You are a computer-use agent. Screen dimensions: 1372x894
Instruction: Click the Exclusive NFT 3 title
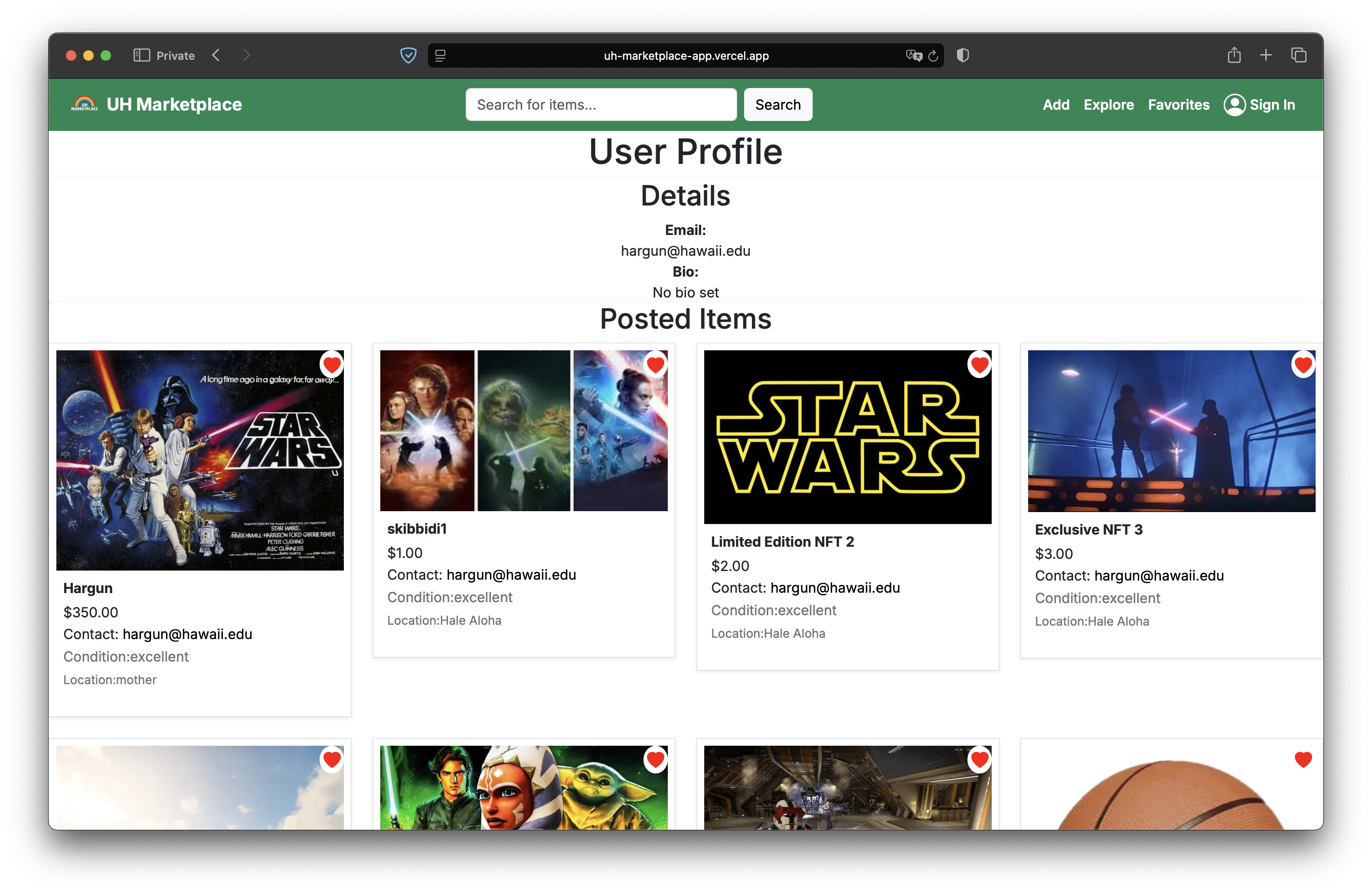coord(1088,529)
